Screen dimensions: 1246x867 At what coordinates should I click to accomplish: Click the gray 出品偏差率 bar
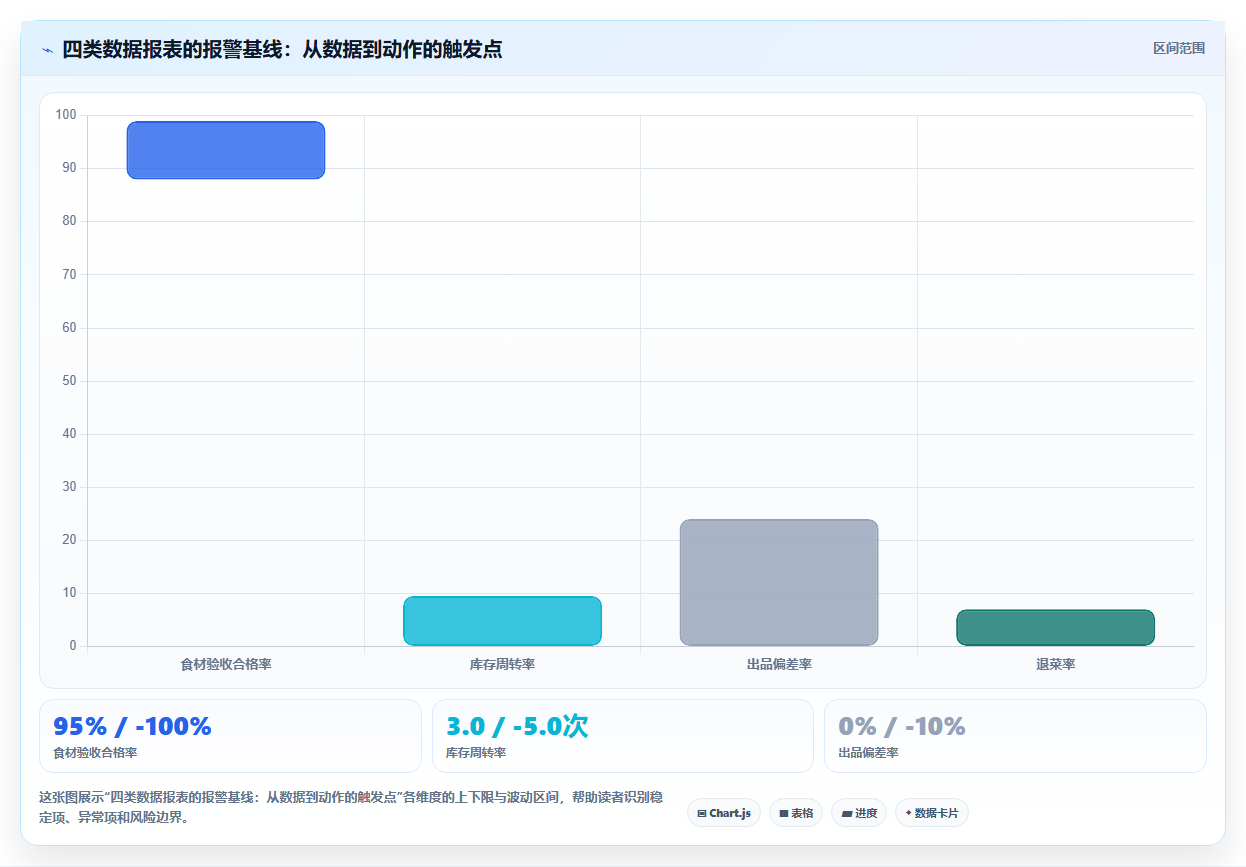point(779,582)
